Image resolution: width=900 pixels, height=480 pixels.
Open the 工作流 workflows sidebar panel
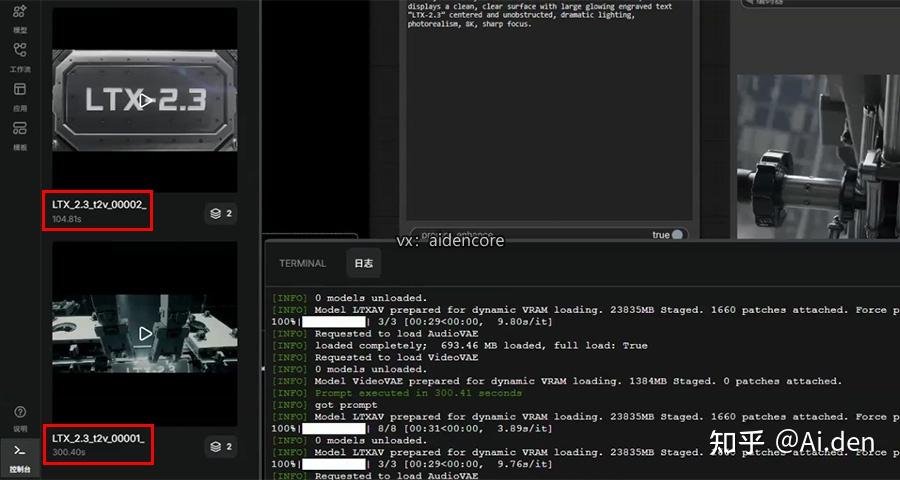pos(20,57)
